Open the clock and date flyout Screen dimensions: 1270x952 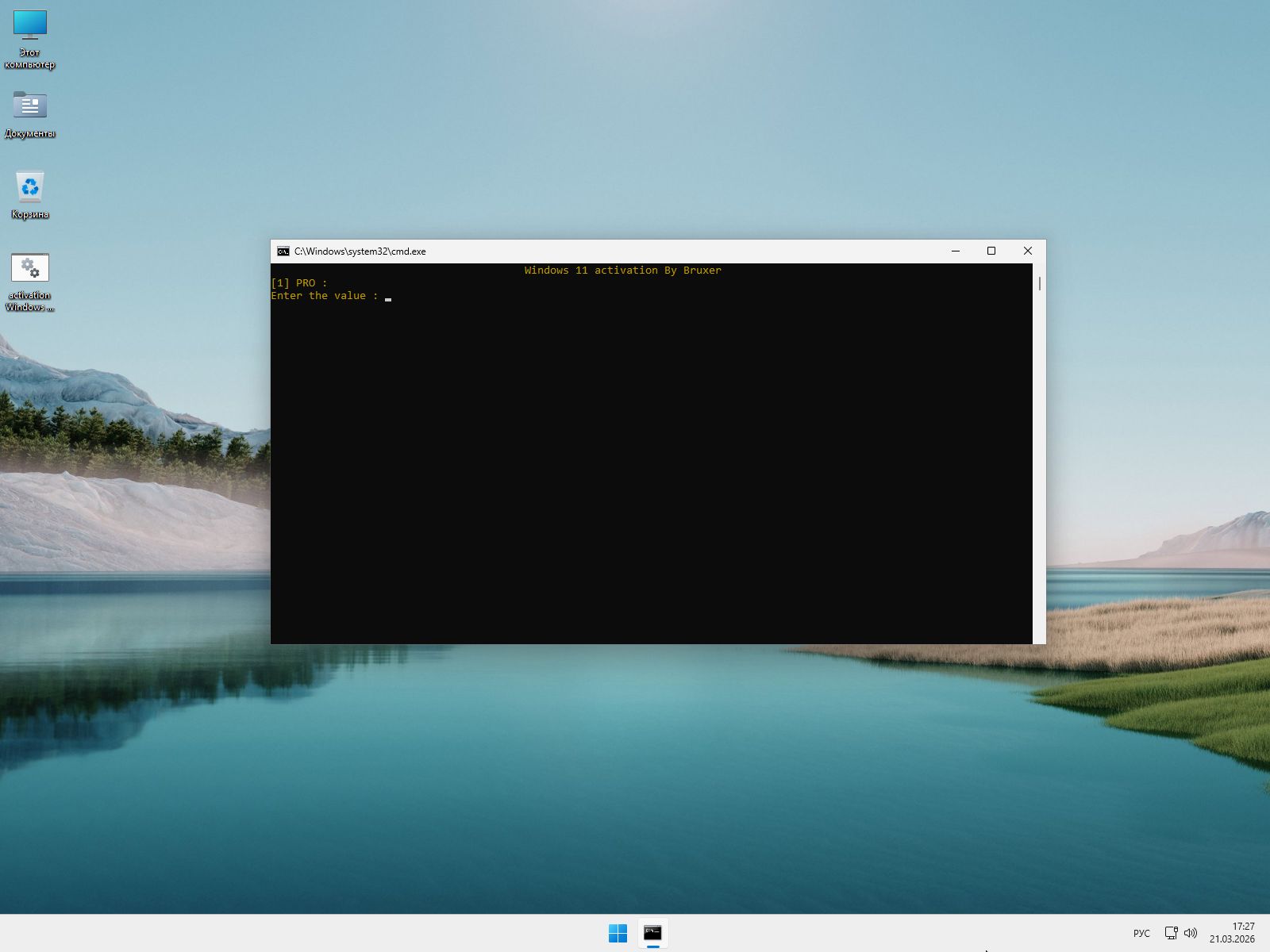point(1232,933)
